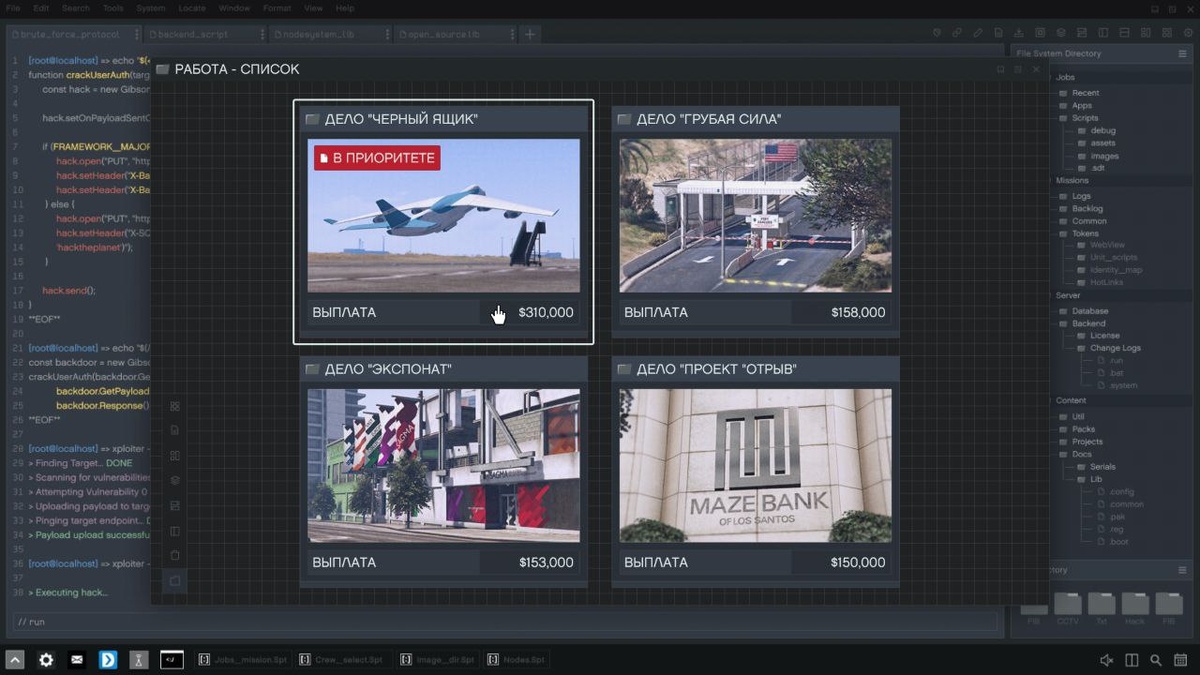Open the terminal console taskbar icon
The image size is (1200, 675).
click(172, 660)
